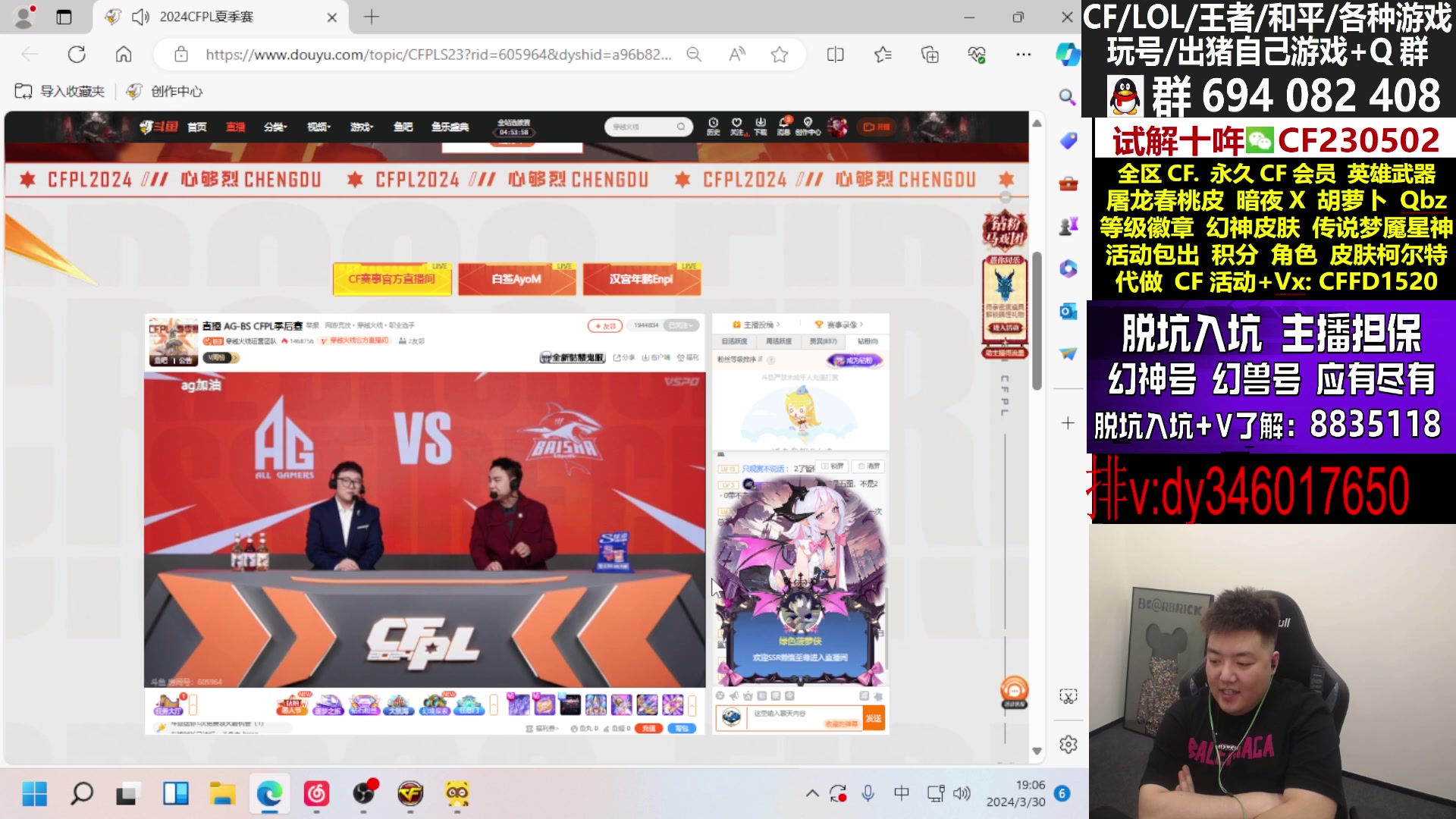This screenshot has width=1456, height=819.
Task: Open 鱼乐盛典 in Douyu navigation
Action: [x=450, y=127]
